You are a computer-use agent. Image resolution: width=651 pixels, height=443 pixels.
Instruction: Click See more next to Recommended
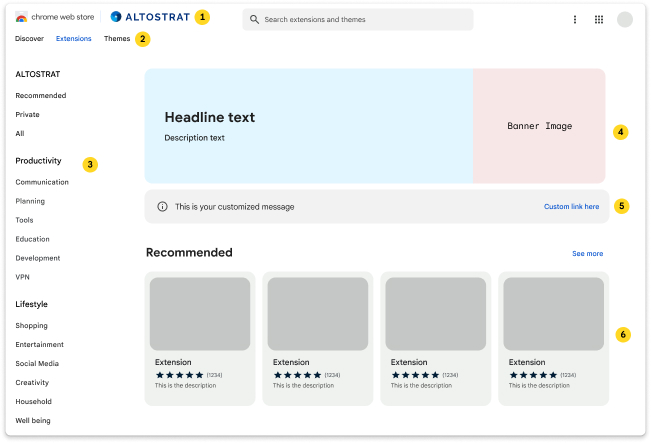pyautogui.click(x=587, y=254)
